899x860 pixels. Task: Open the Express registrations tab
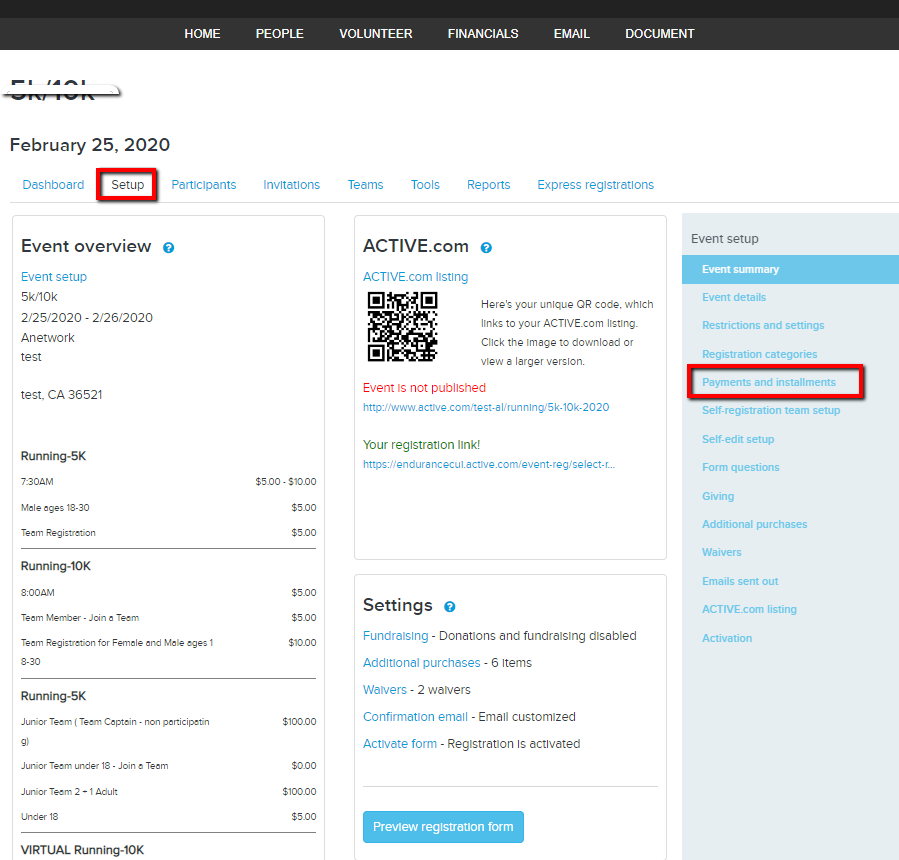[x=594, y=184]
